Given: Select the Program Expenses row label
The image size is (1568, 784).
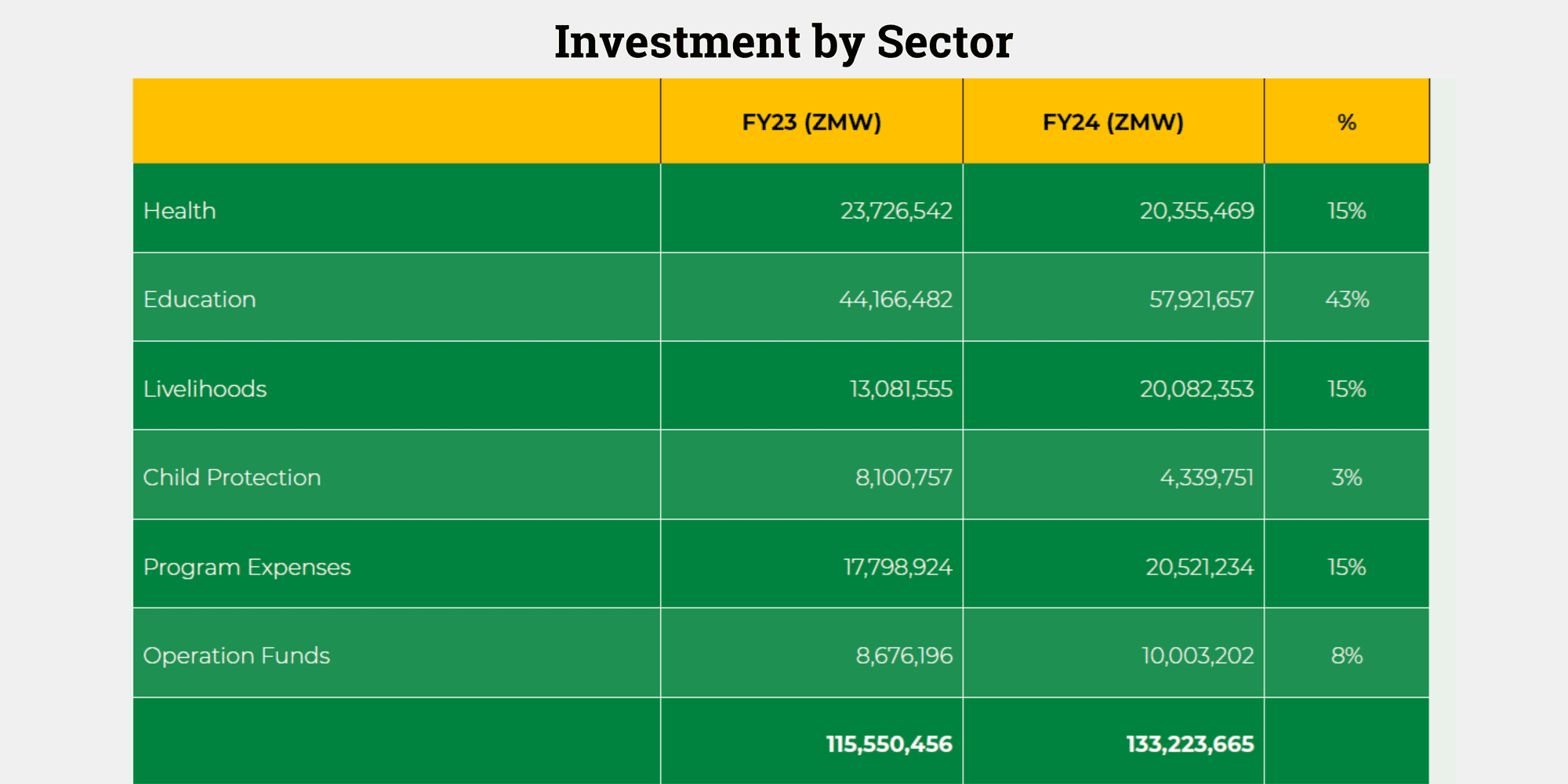Looking at the screenshot, I should point(247,567).
